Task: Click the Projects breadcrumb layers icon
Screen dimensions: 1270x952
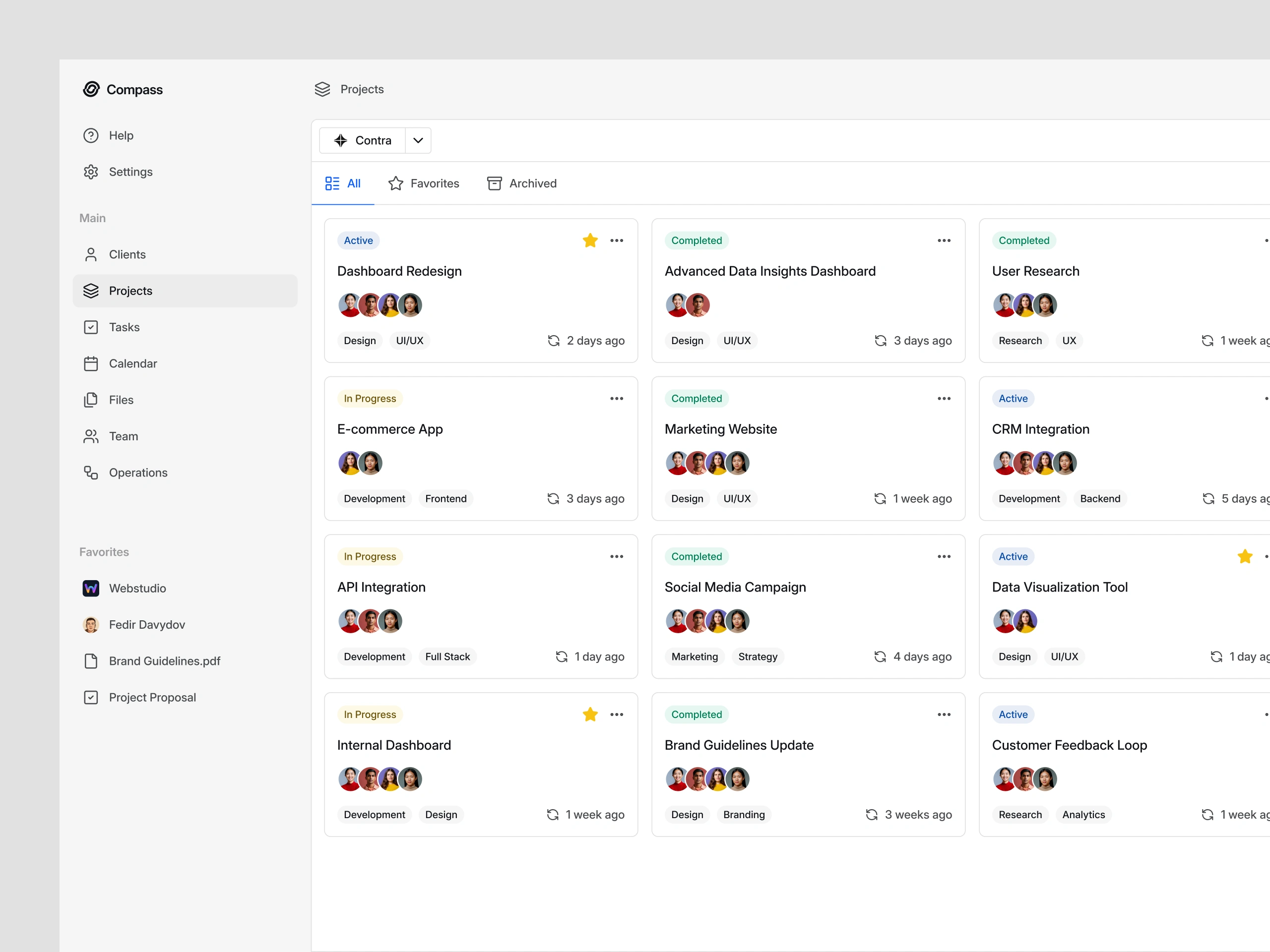Action: point(322,89)
